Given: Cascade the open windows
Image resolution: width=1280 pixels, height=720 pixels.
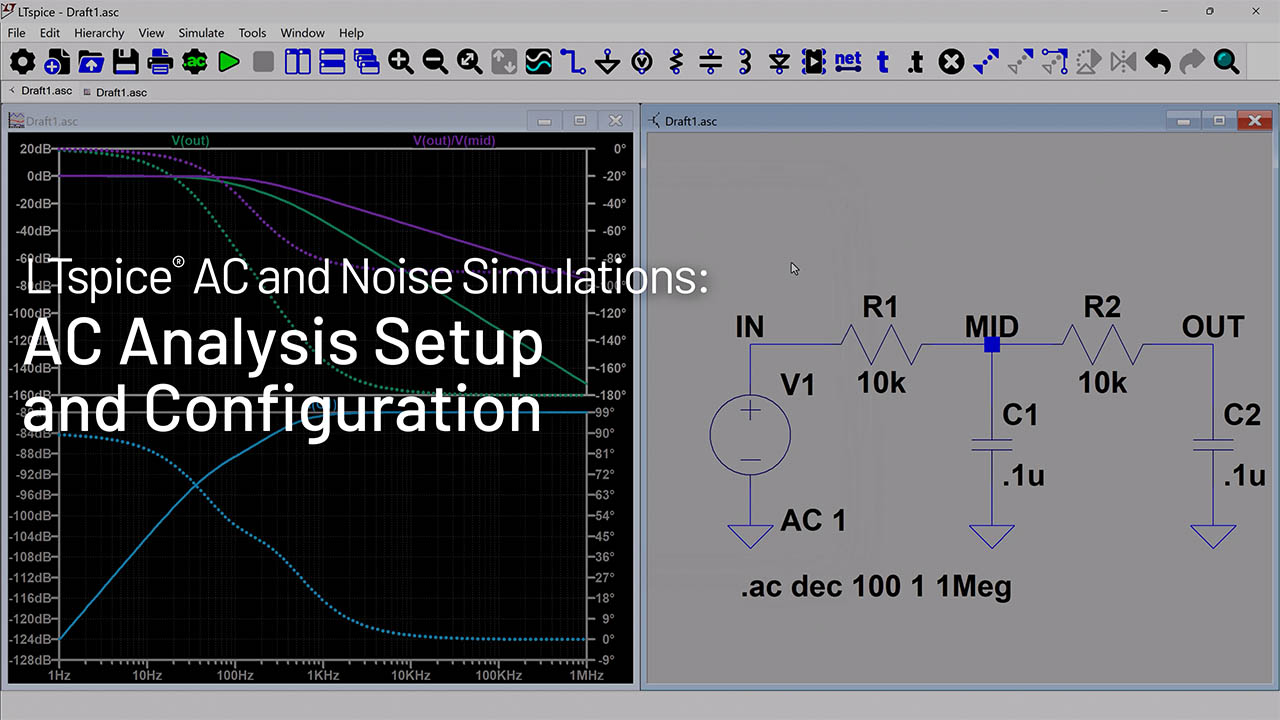Looking at the screenshot, I should click(x=367, y=62).
